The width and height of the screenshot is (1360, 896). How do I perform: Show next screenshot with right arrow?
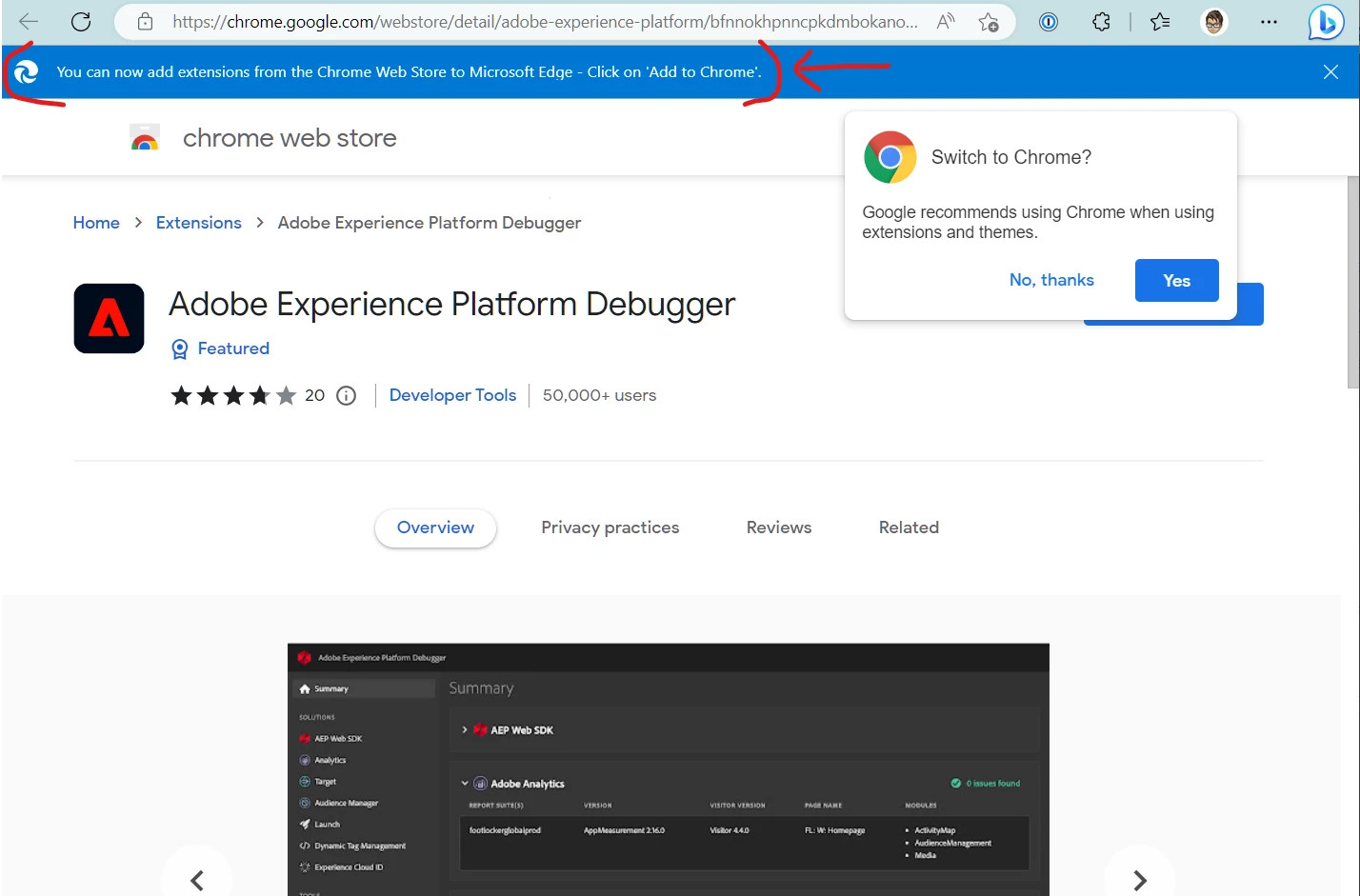tap(1139, 879)
